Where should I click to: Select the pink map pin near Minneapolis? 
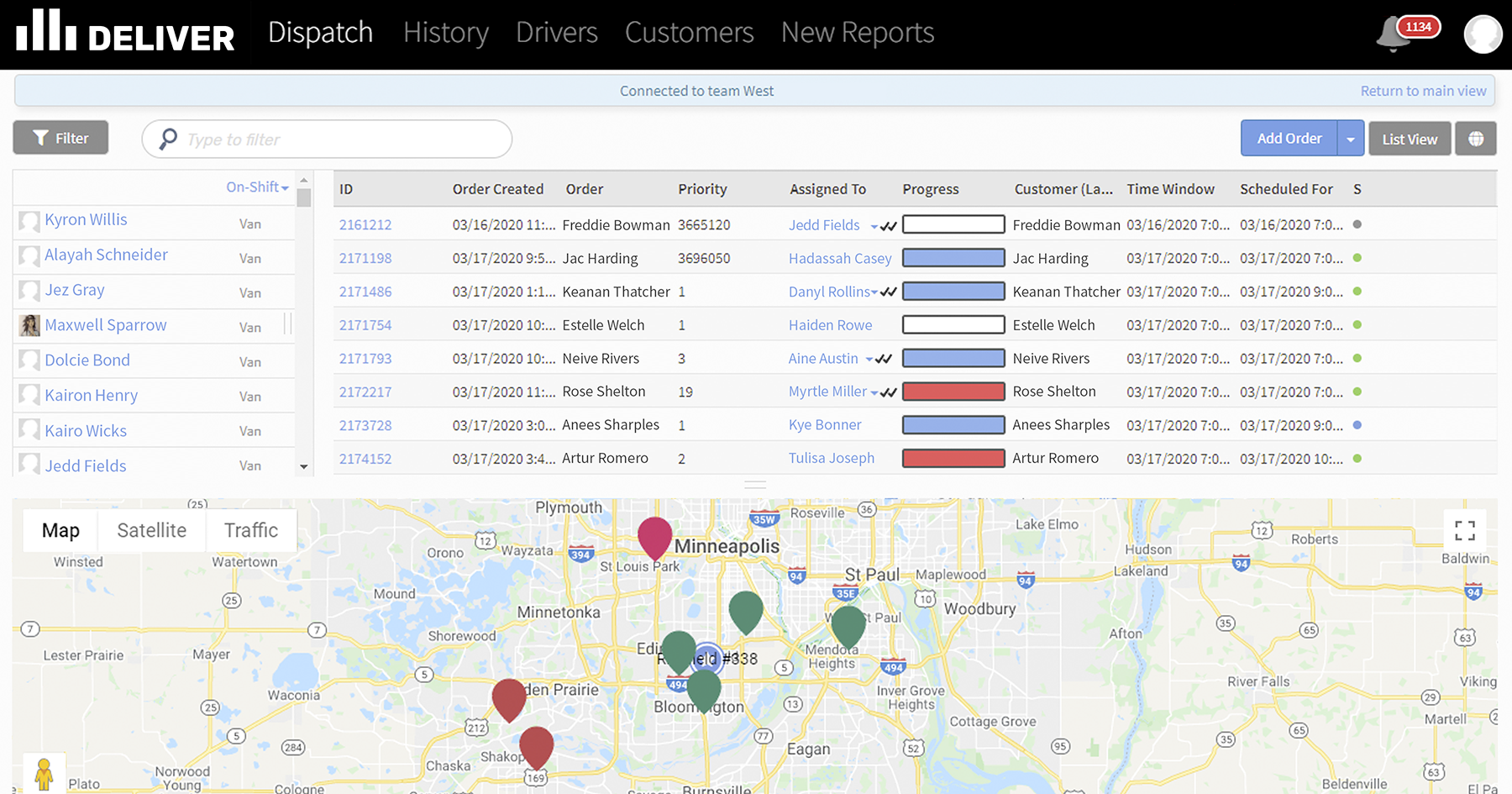(x=654, y=536)
